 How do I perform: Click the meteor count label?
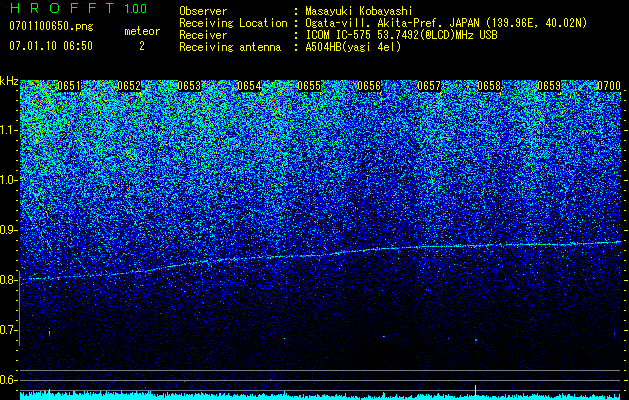[x=142, y=31]
